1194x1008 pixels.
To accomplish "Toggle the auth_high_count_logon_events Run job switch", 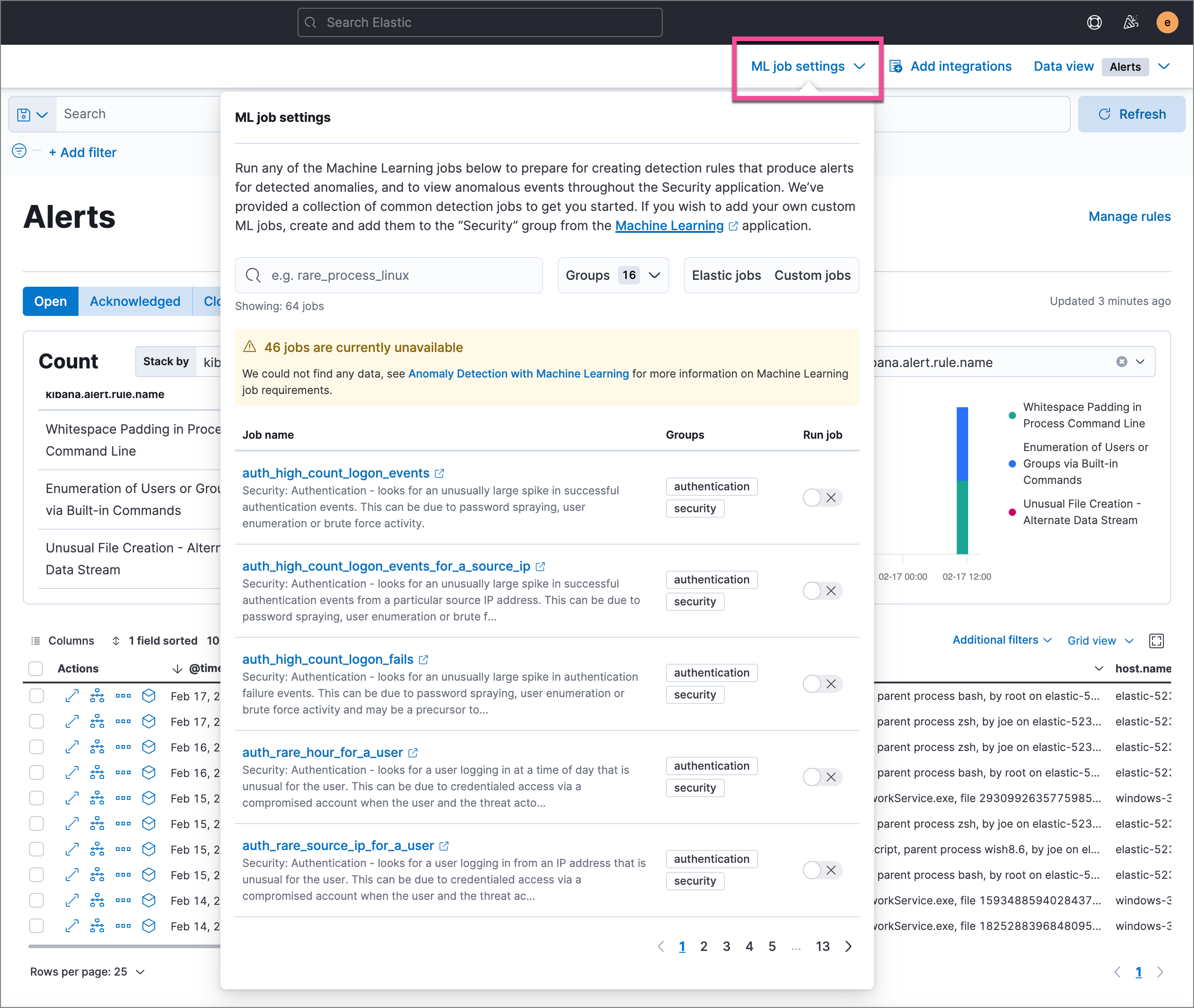I will (820, 497).
